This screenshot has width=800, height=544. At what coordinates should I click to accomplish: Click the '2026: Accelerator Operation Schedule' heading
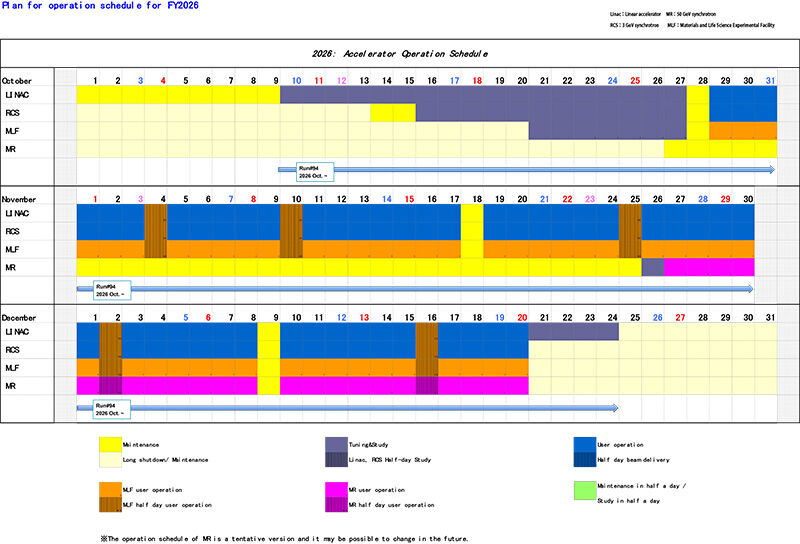399,54
